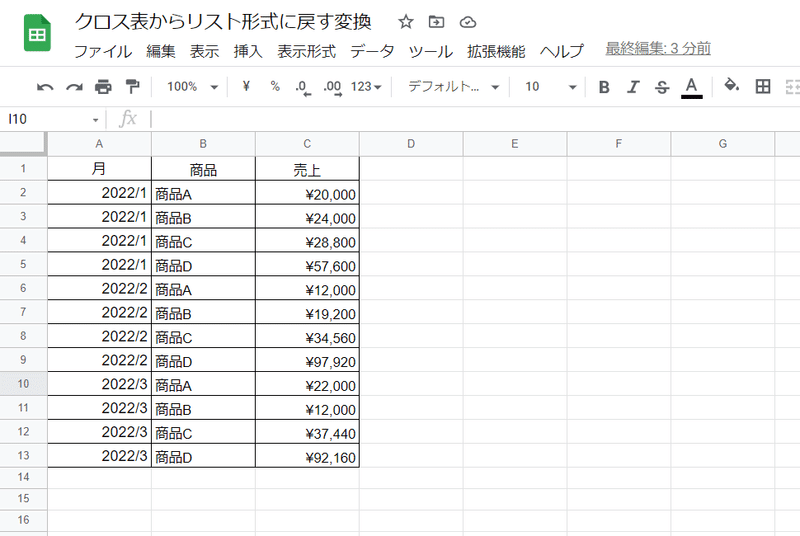This screenshot has width=800, height=536.
Task: Open the ファイル menu
Action: tap(103, 52)
